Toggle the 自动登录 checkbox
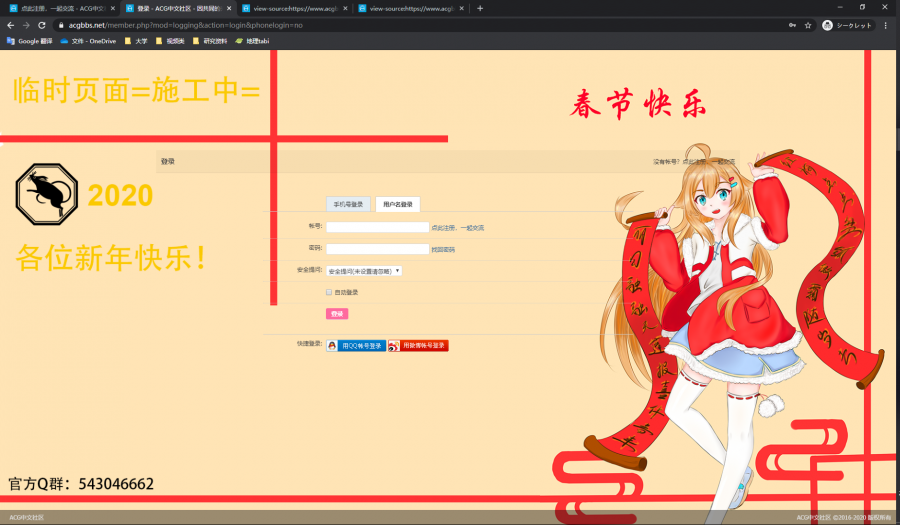Image resolution: width=900 pixels, height=525 pixels. [x=329, y=292]
